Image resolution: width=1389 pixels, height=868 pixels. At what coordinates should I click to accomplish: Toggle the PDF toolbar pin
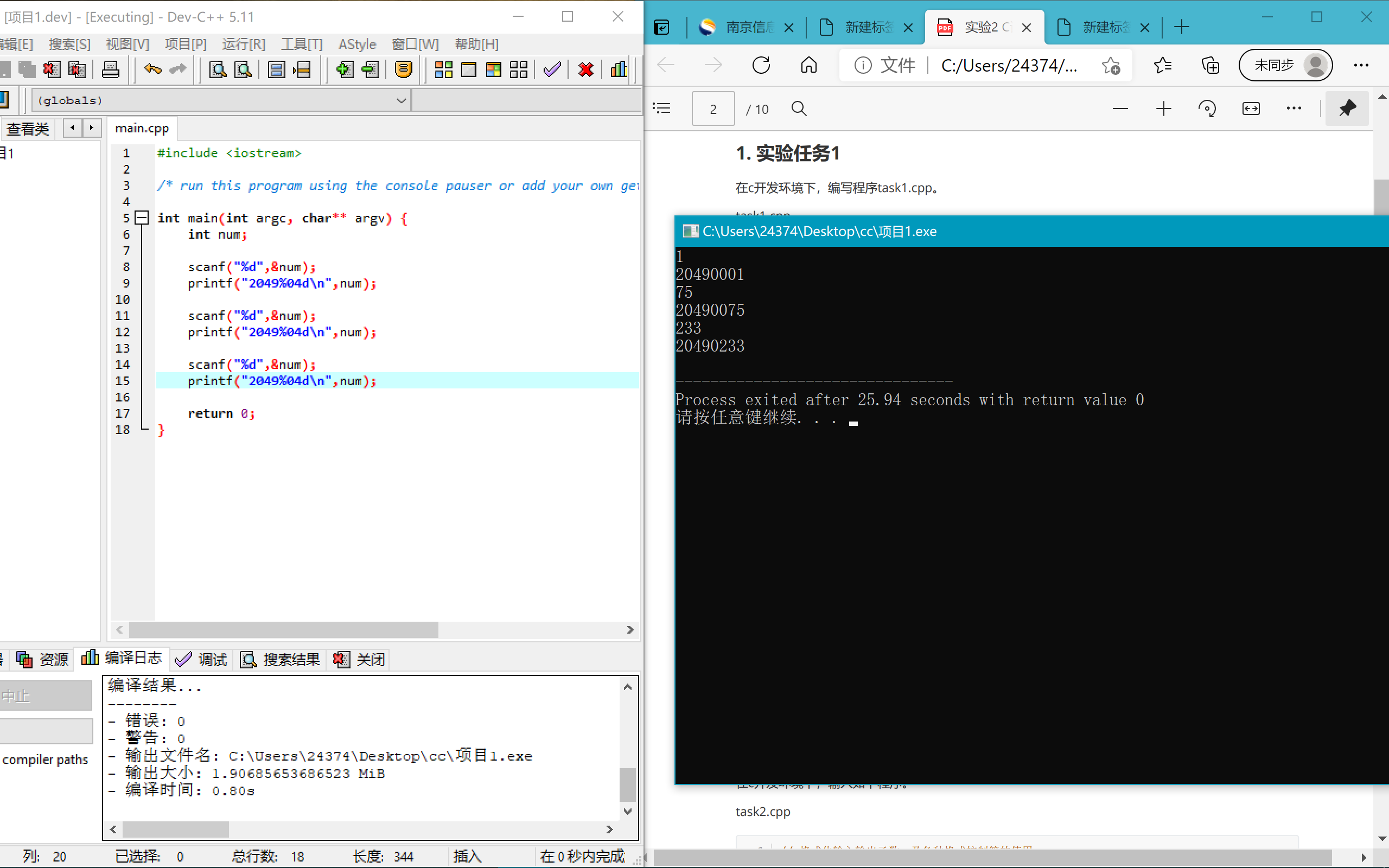point(1347,108)
